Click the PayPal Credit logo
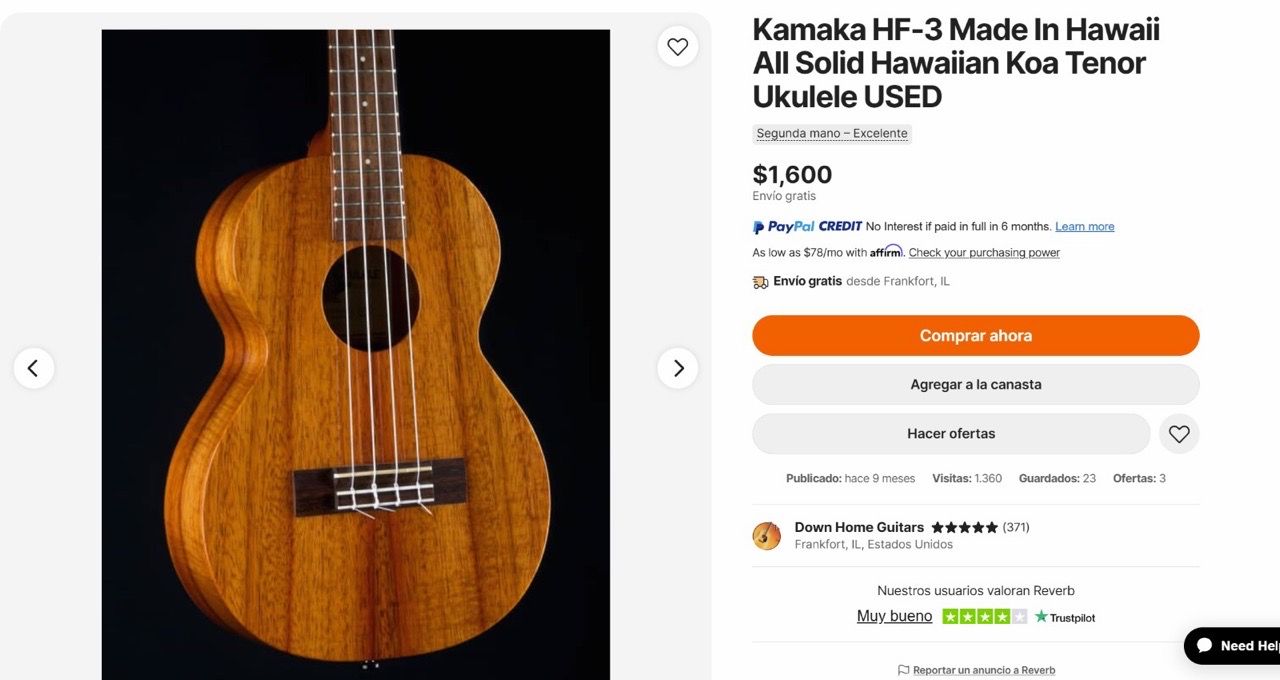The height and width of the screenshot is (680, 1280). [807, 227]
